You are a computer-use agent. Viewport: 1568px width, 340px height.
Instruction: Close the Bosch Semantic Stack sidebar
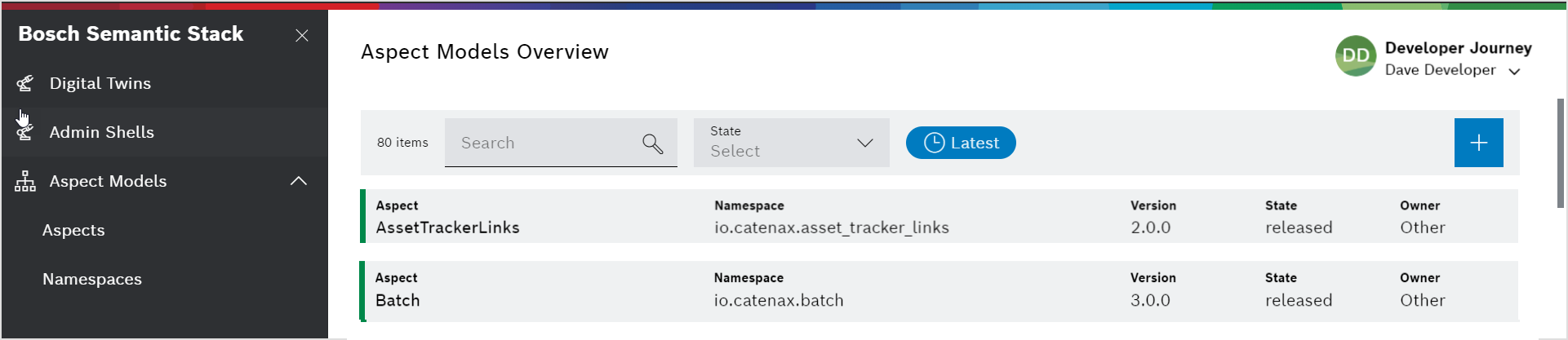click(302, 35)
